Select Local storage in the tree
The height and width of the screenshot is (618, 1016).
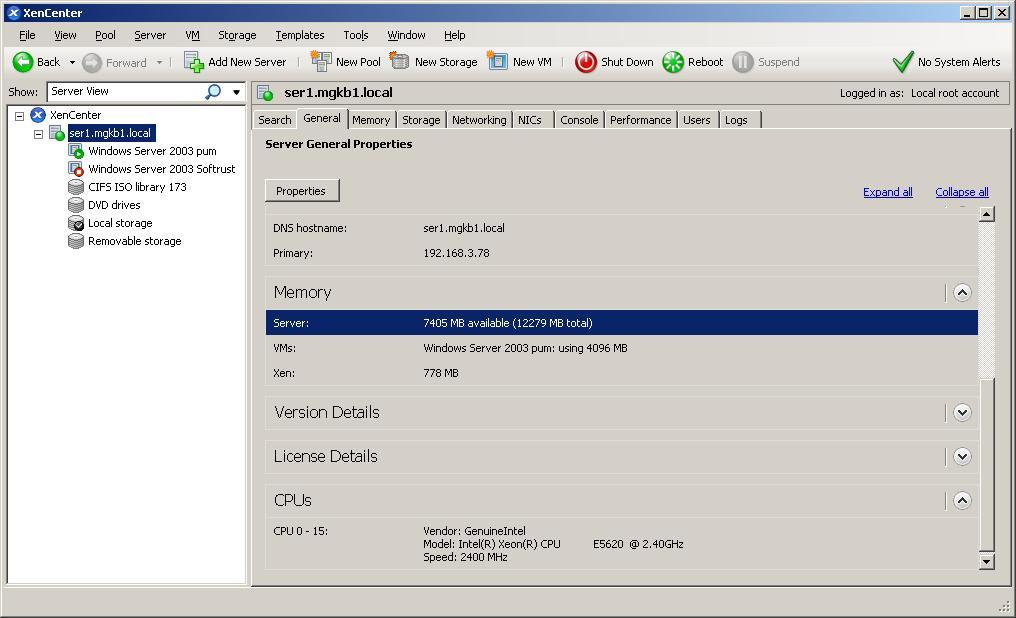120,223
